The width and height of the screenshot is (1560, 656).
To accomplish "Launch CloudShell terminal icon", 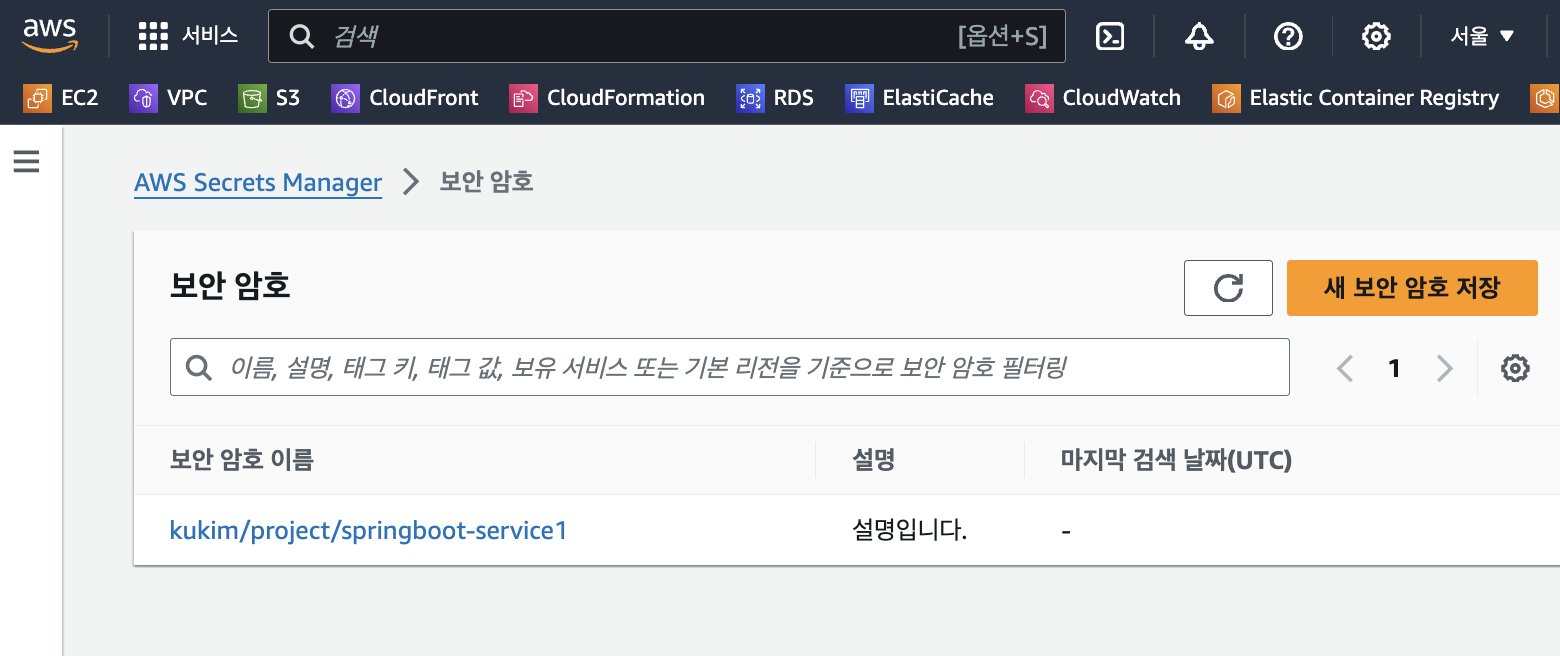I will click(1110, 37).
